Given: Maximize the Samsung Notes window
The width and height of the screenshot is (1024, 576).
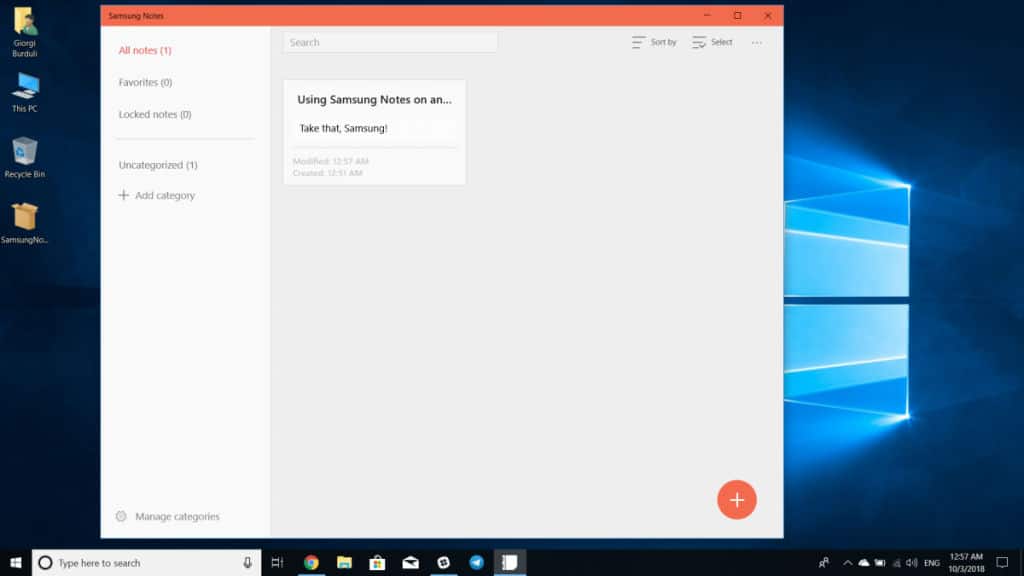Looking at the screenshot, I should (737, 16).
